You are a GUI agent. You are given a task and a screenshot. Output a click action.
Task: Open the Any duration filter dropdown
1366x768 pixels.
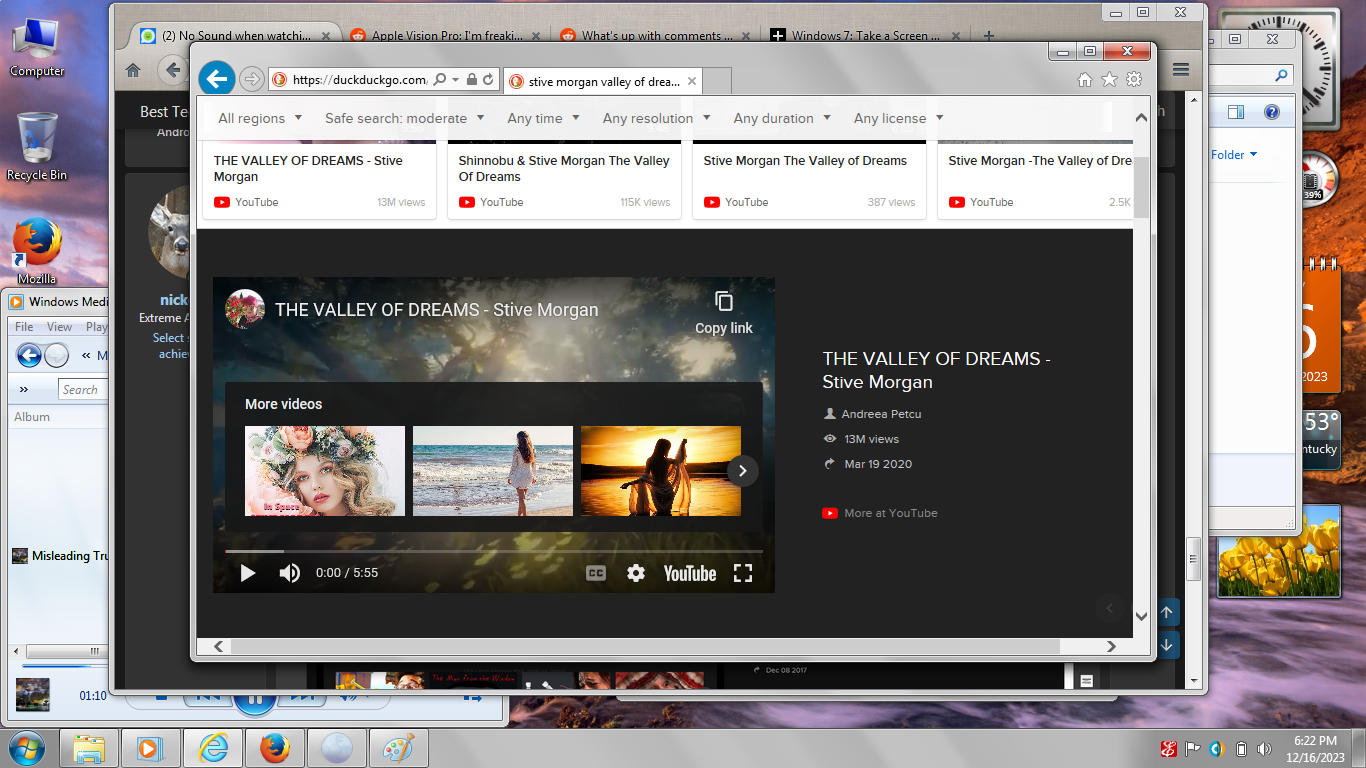pyautogui.click(x=782, y=118)
